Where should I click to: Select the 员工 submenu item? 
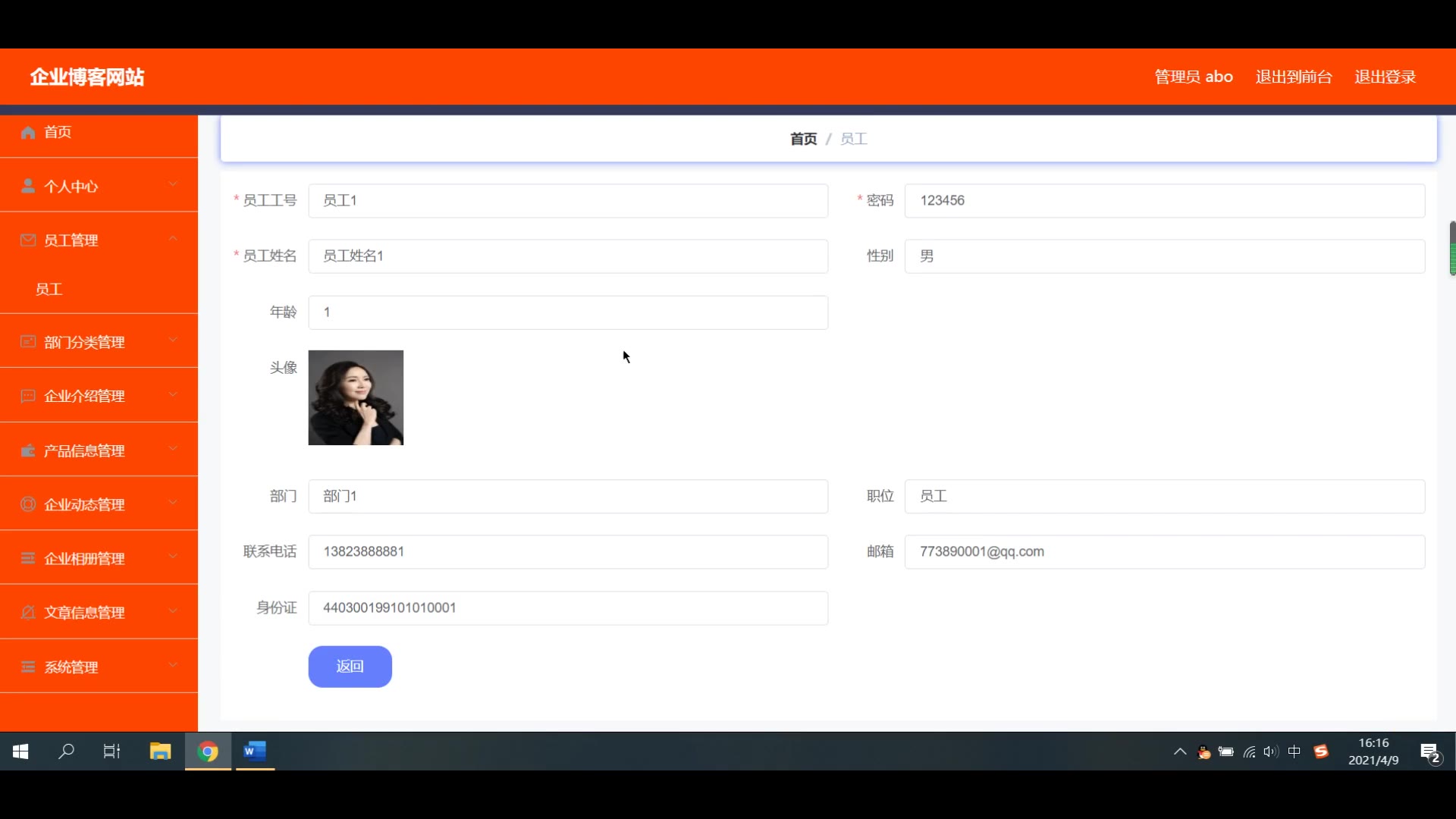coord(49,290)
